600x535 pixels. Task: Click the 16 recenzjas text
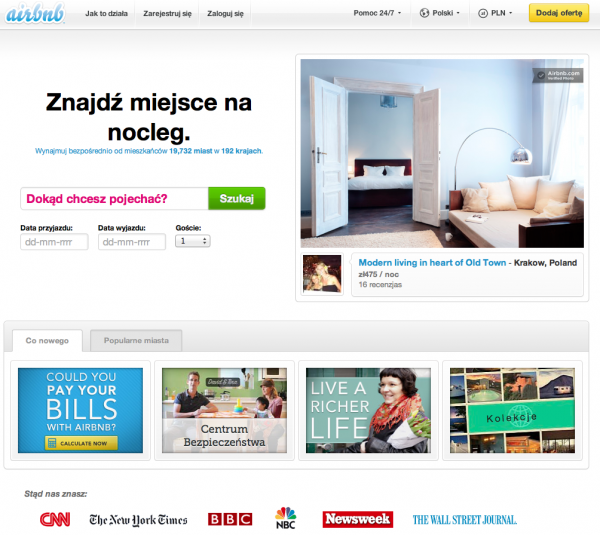point(380,284)
